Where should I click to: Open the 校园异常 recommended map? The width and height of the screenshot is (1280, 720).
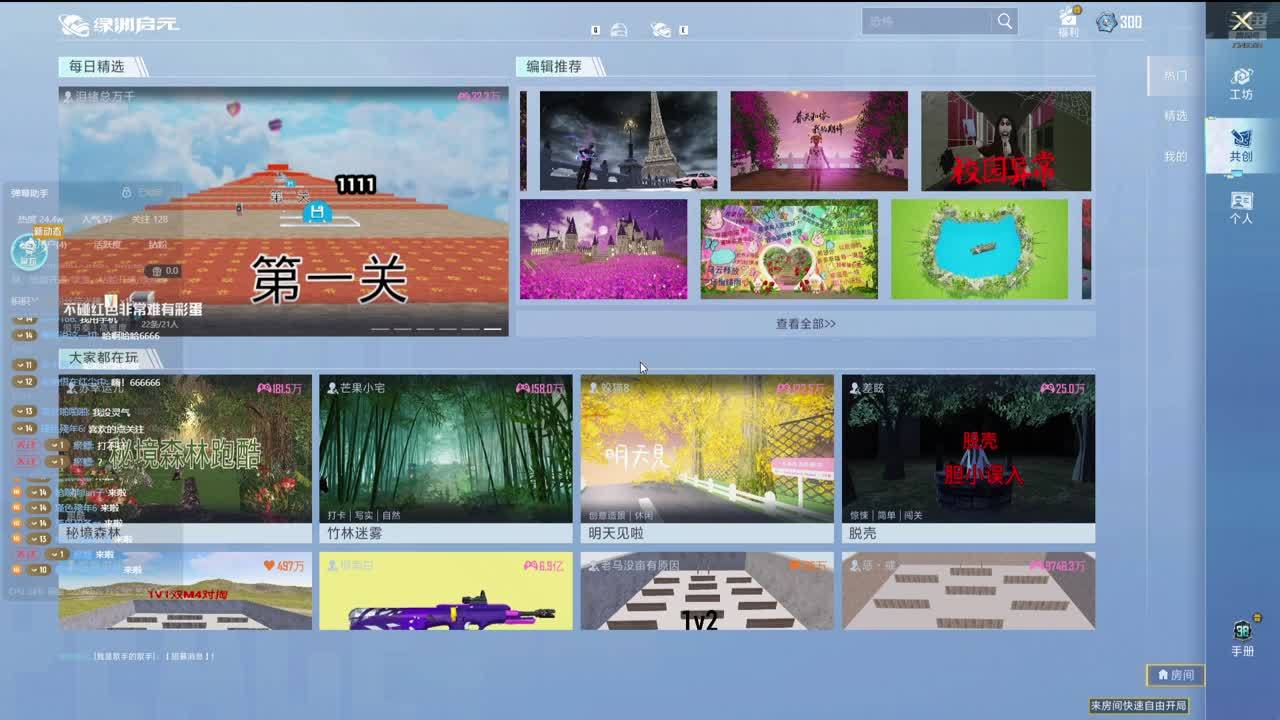1005,141
